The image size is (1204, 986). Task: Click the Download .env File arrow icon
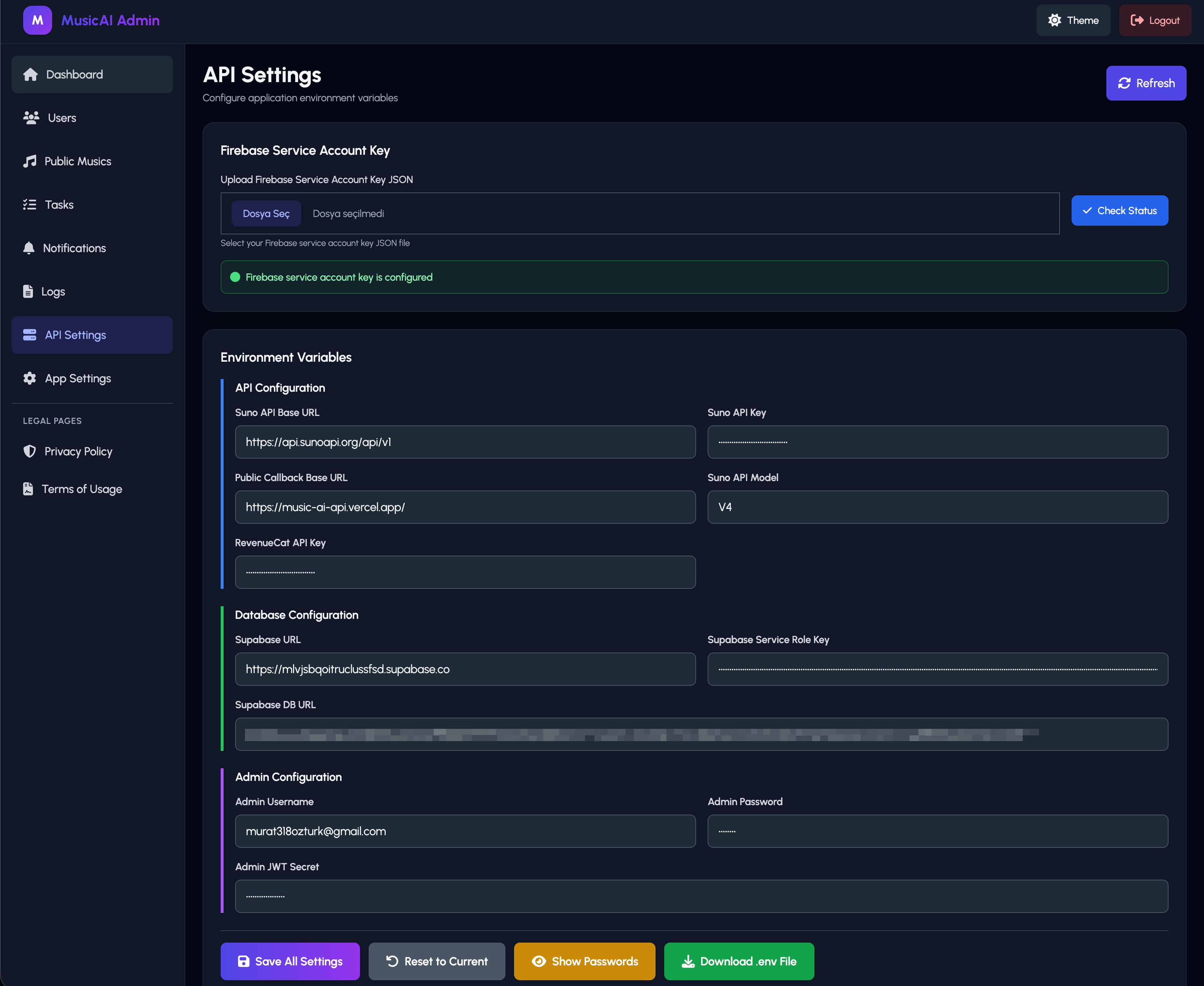(x=688, y=961)
